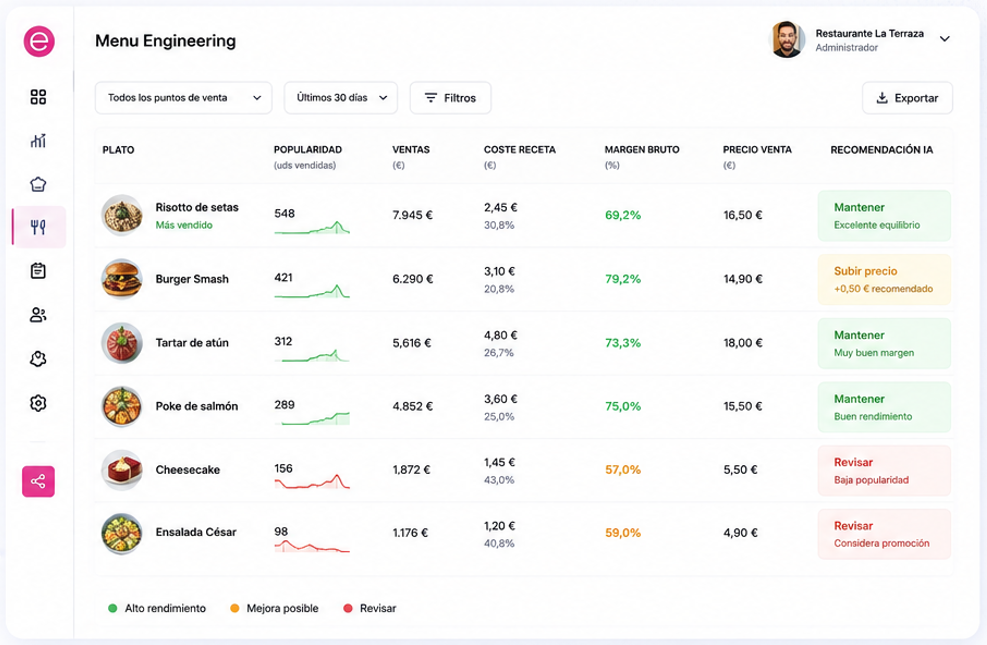Click 'Mantener Buen rendimiento' recommendation
The height and width of the screenshot is (645, 987).
coord(884,407)
